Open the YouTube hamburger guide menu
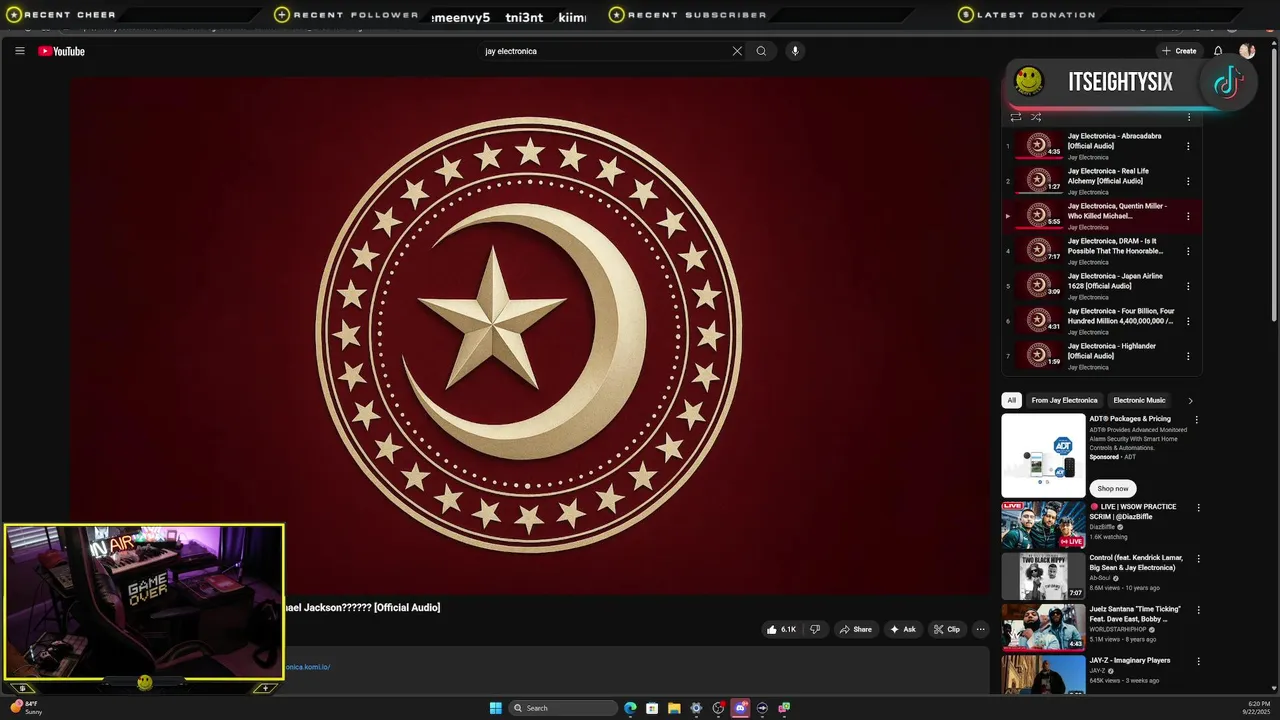The height and width of the screenshot is (720, 1280). coord(19,51)
